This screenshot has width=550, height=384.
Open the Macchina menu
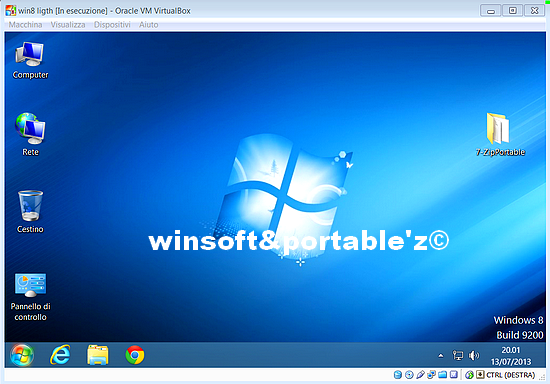tap(25, 25)
